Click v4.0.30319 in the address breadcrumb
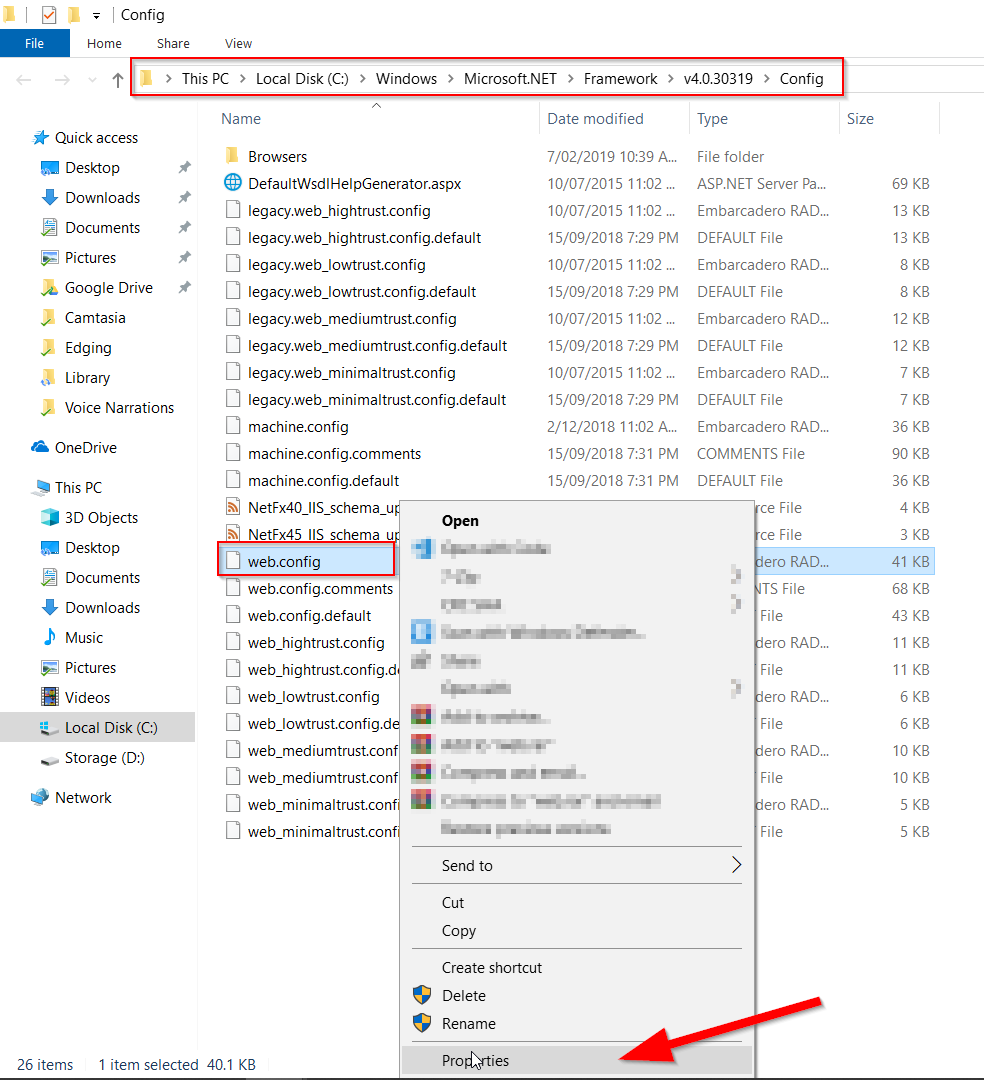984x1080 pixels. pos(718,79)
